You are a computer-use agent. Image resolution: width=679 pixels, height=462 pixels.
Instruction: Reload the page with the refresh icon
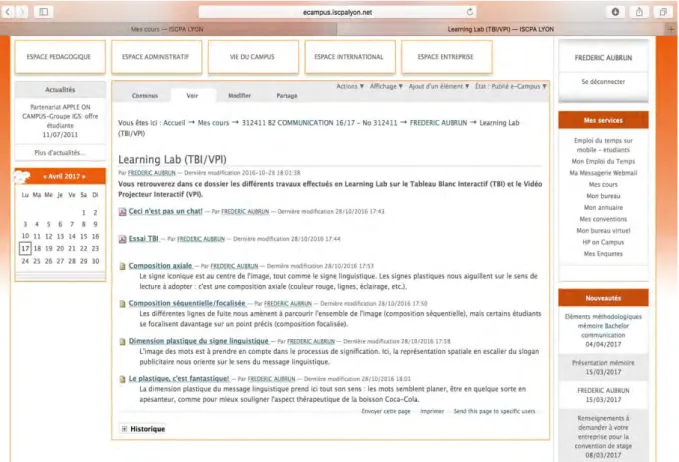(470, 12)
